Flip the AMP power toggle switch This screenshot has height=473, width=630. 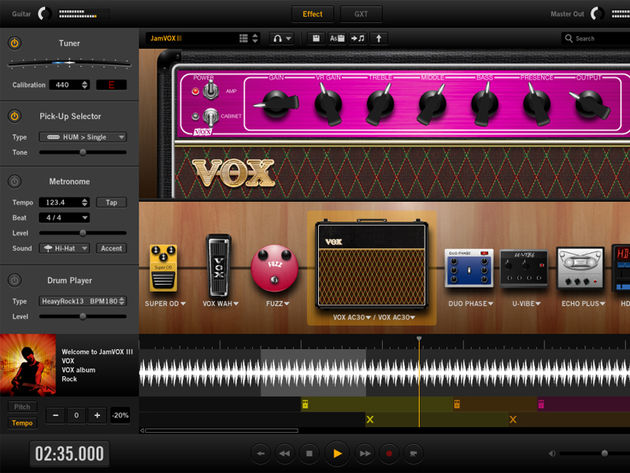click(x=210, y=90)
